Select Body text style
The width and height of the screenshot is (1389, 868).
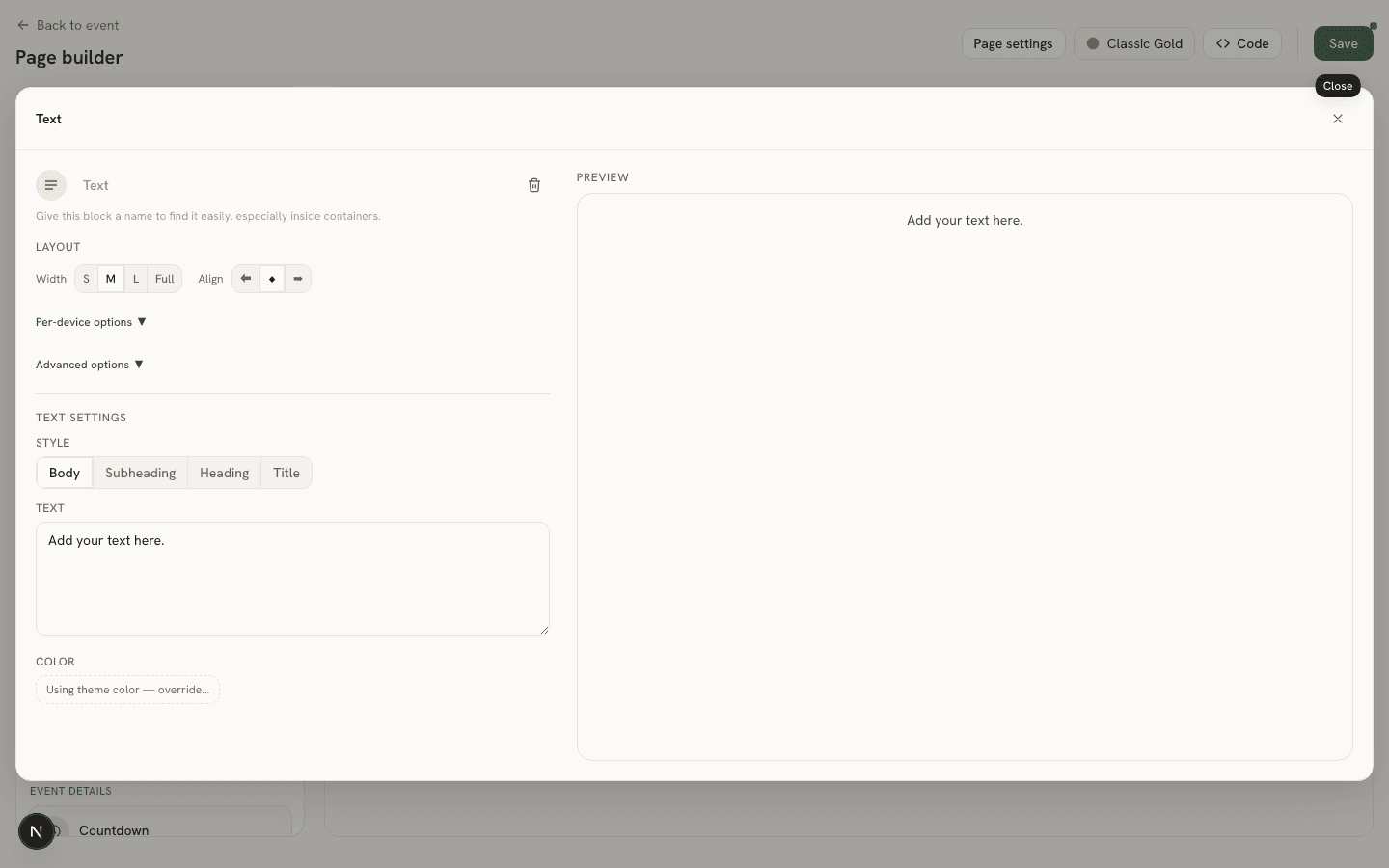pyautogui.click(x=65, y=473)
